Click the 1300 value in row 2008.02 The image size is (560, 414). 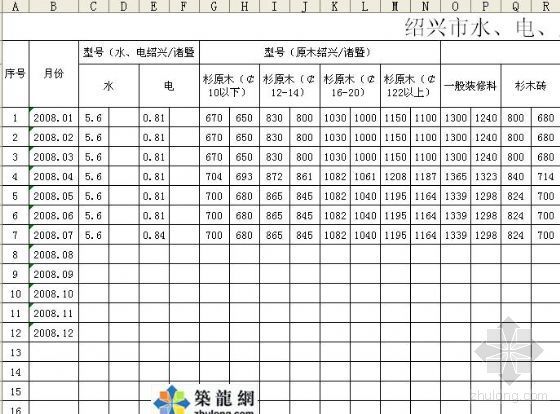click(x=456, y=137)
